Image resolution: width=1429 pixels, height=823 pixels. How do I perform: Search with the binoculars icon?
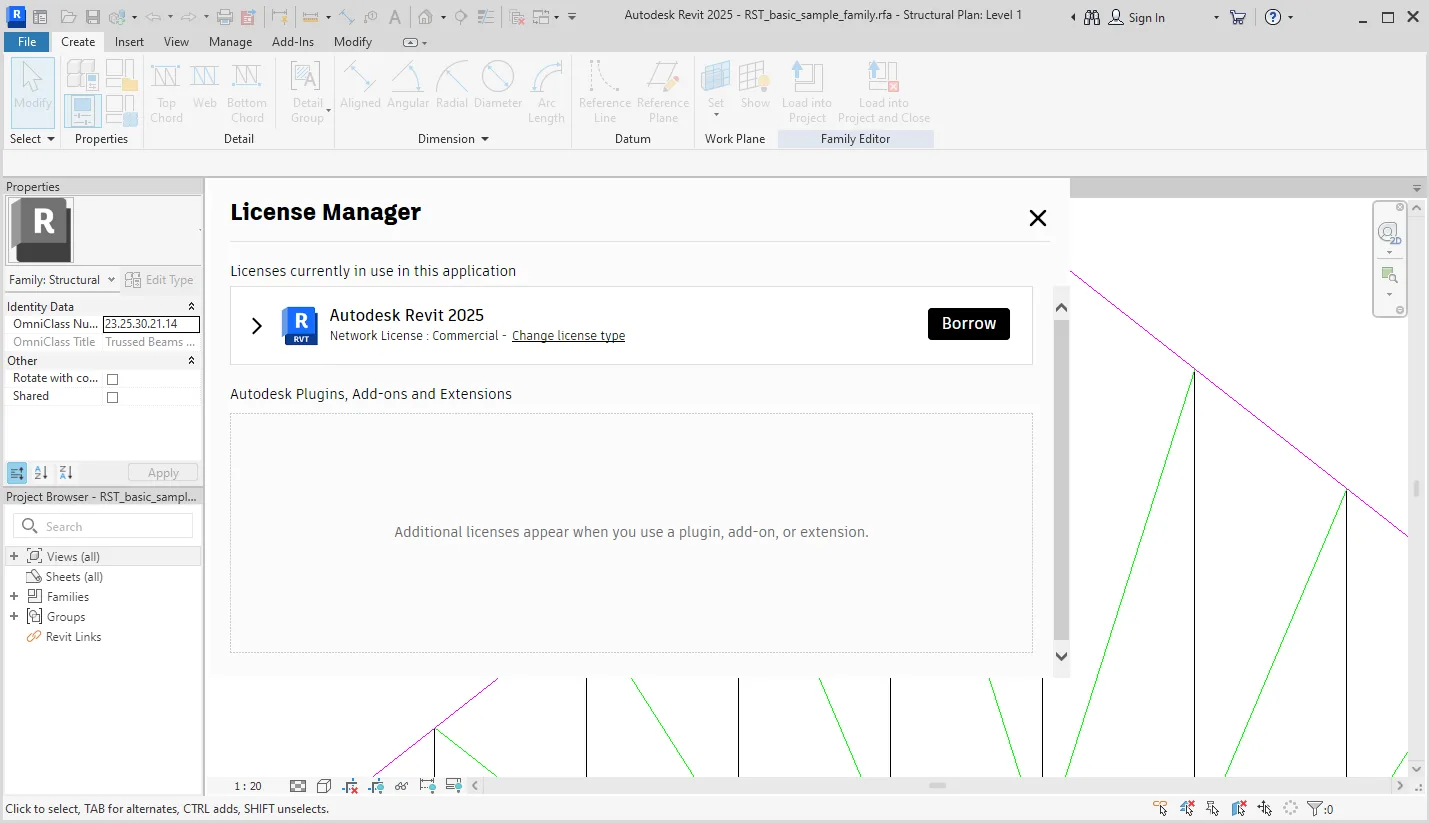coord(1091,17)
